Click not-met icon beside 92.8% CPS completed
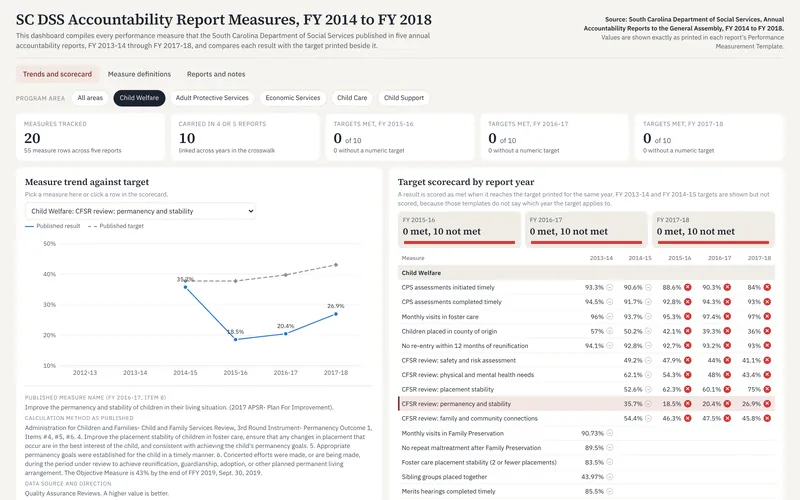Viewport: 800px width, 500px height. coord(688,302)
